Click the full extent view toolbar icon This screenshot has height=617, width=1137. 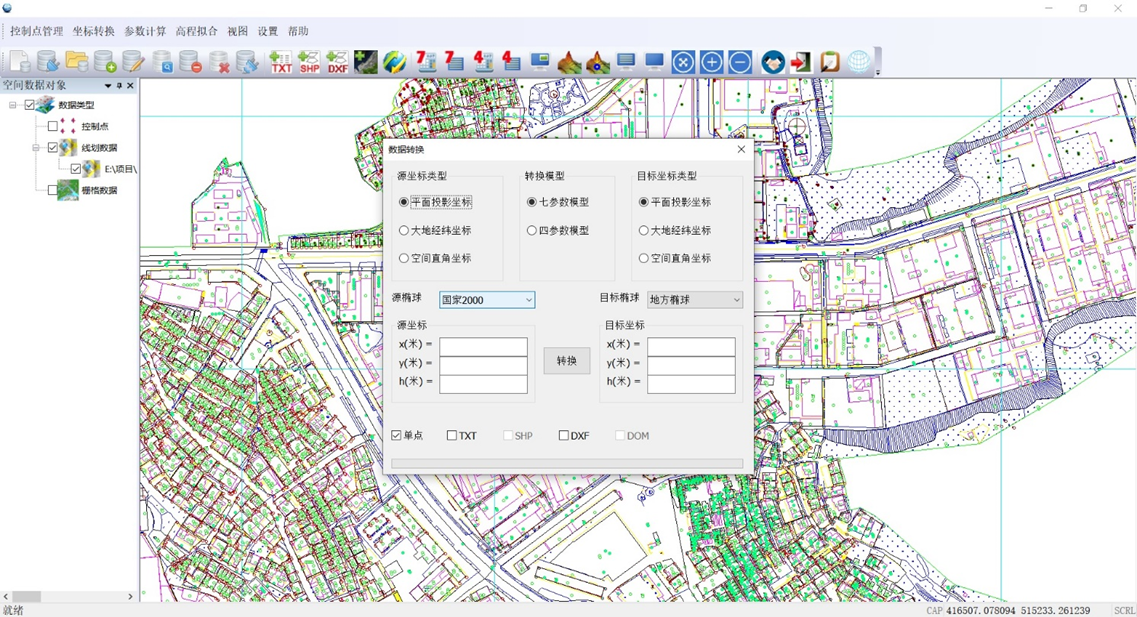[x=683, y=63]
